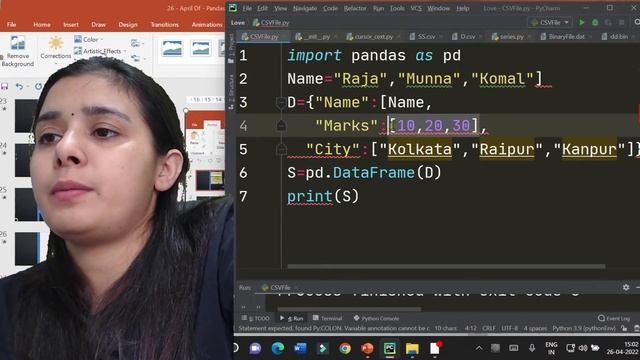This screenshot has height=360, width=640.
Task: Open Python 3.9 interpreter selector in status bar
Action: [584, 328]
